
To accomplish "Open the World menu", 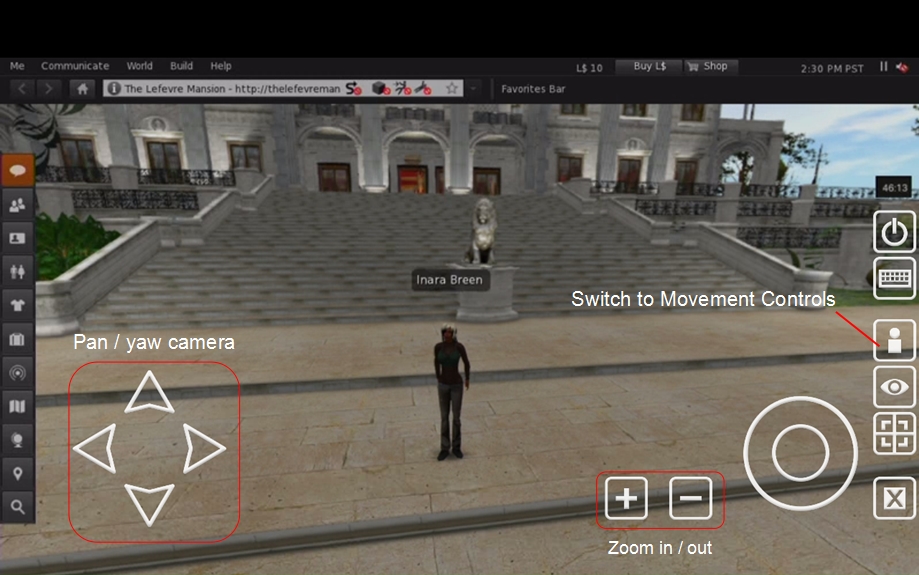I will coord(140,66).
